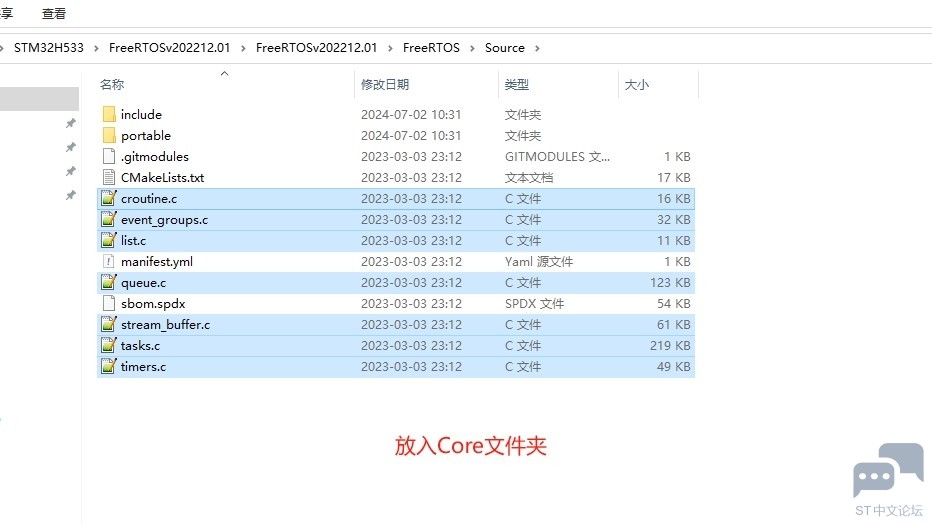This screenshot has height=526, width=932.
Task: Select the stream_buffer.c file name
Action: tap(165, 325)
